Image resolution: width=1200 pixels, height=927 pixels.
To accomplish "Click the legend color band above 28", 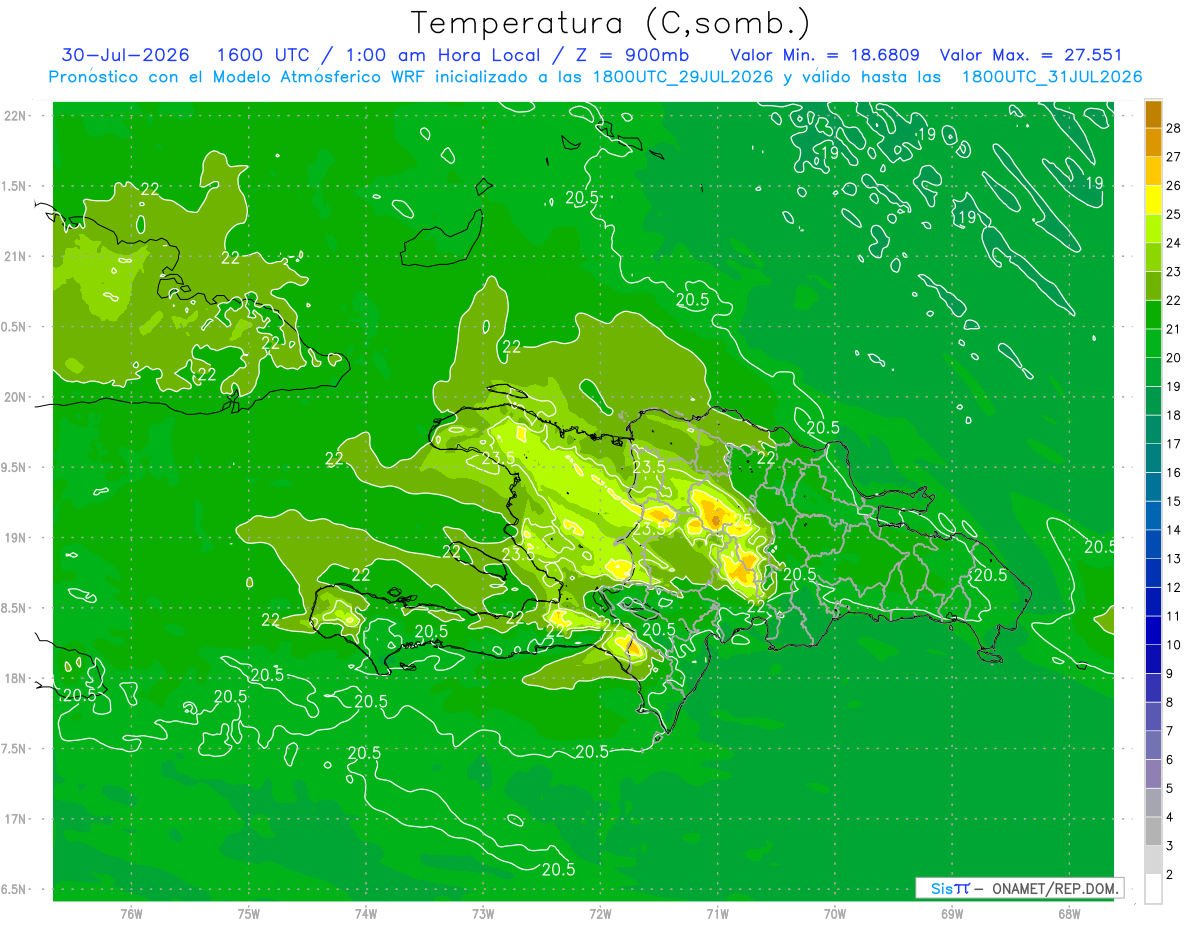I will click(1153, 113).
